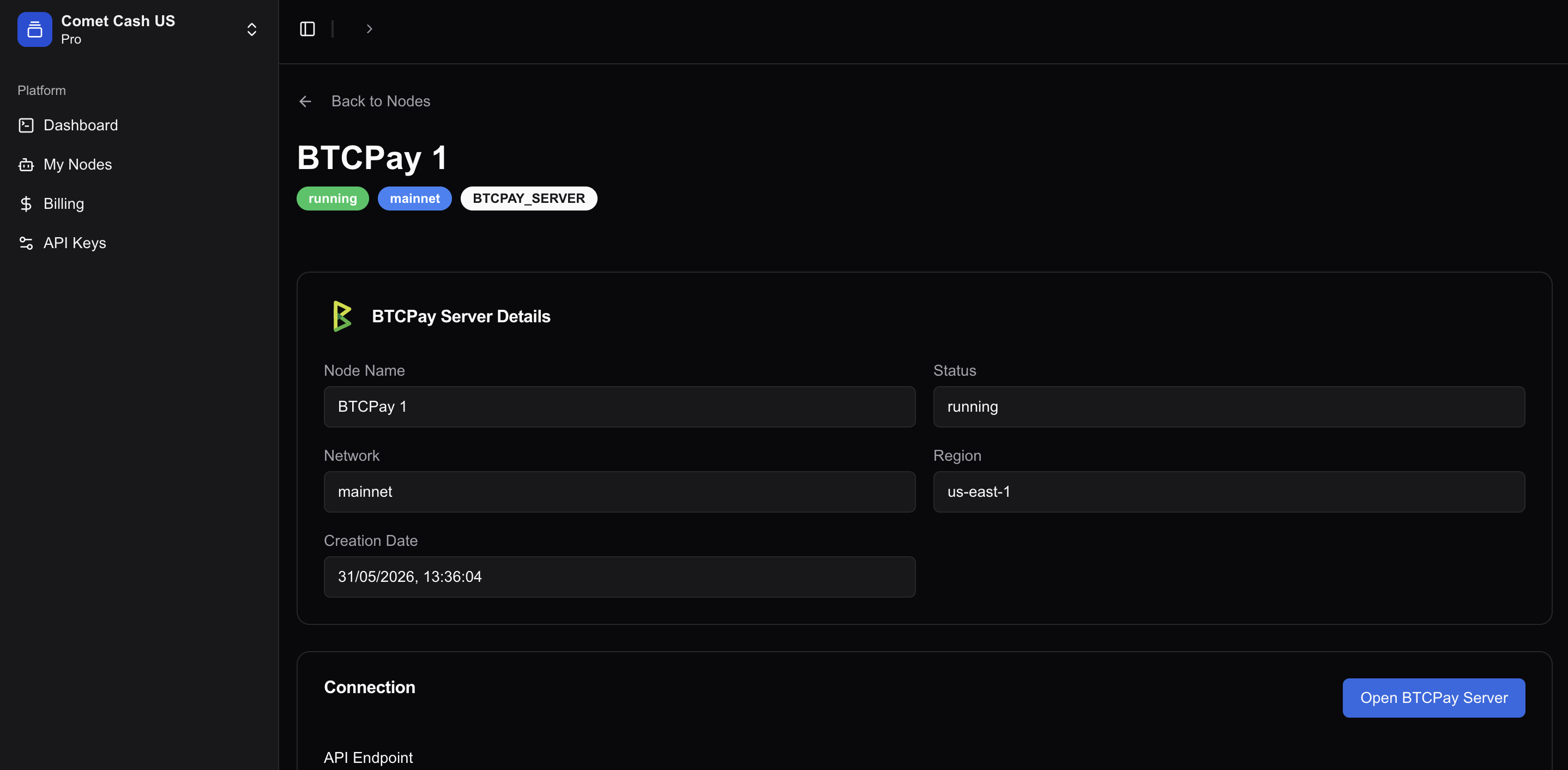Open the Dashboard page
1568x770 pixels.
tap(81, 125)
